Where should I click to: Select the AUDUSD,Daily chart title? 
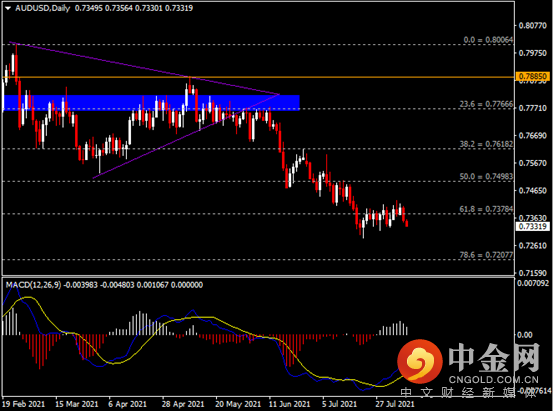(42, 8)
